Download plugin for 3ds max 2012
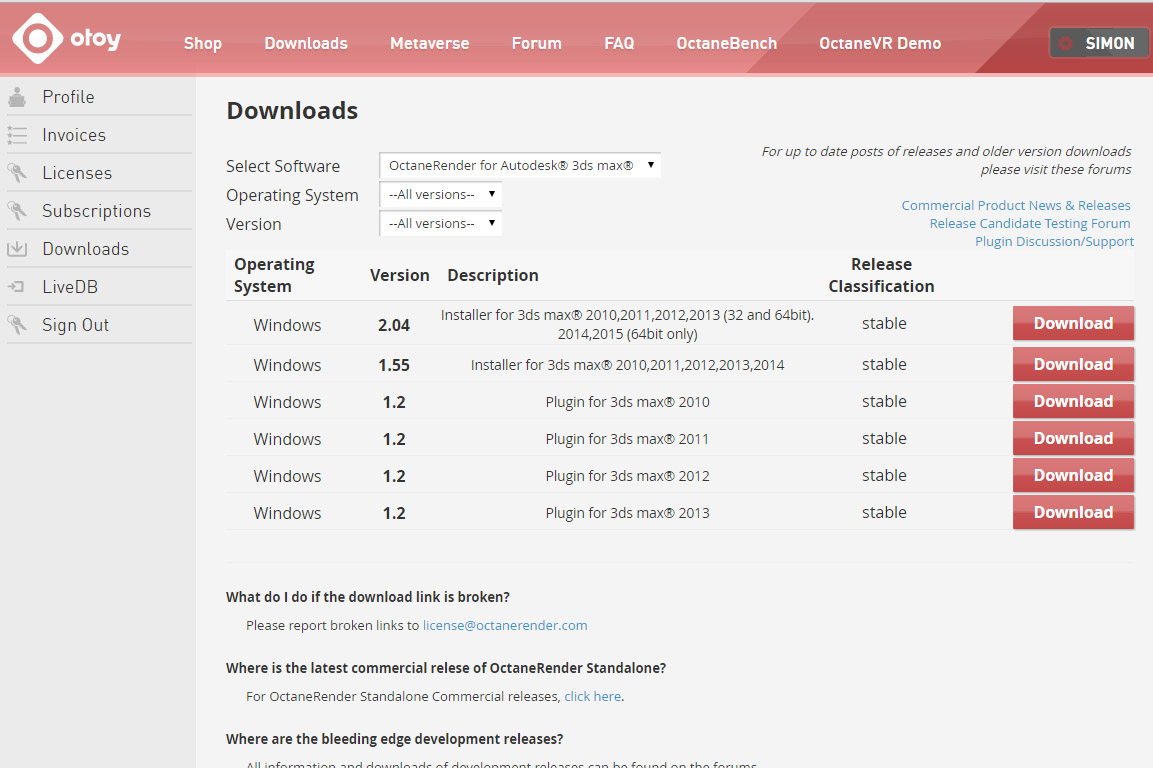1153x768 pixels. (1073, 475)
